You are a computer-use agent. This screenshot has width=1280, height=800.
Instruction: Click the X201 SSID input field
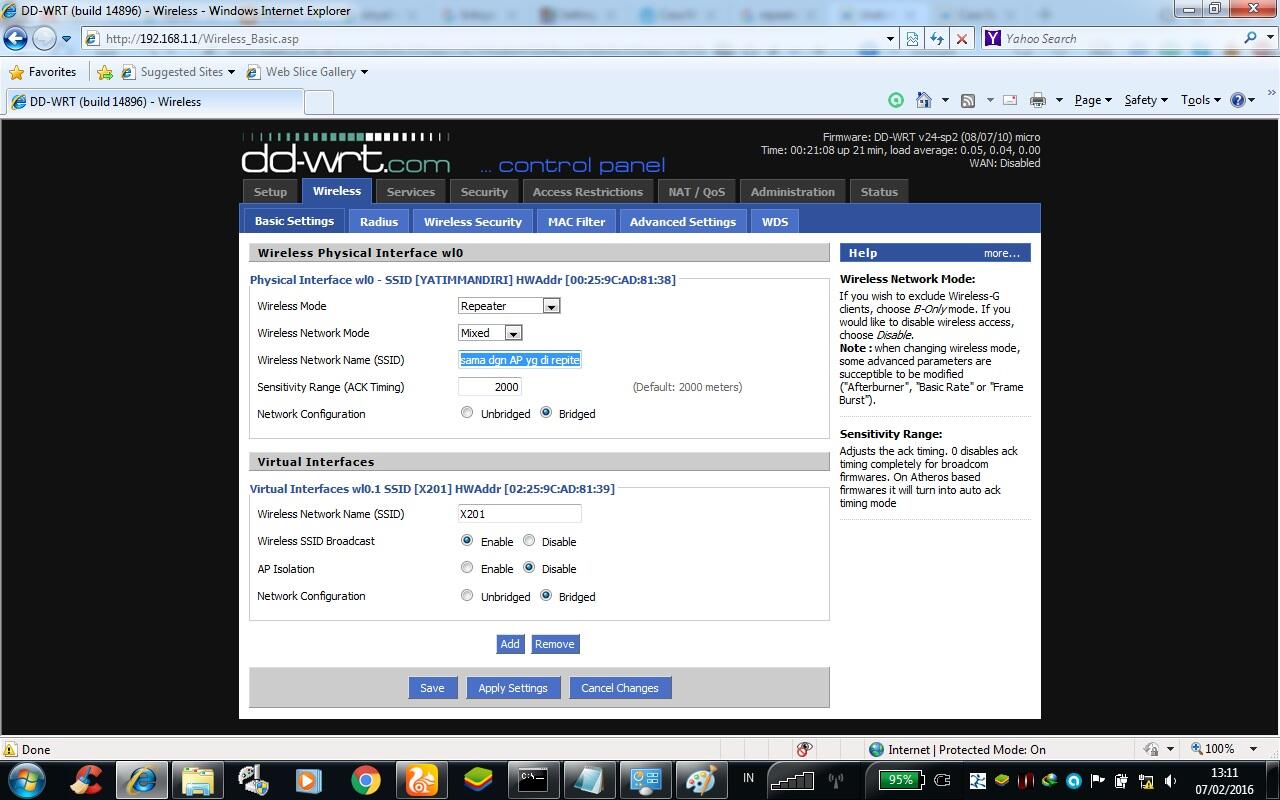519,514
